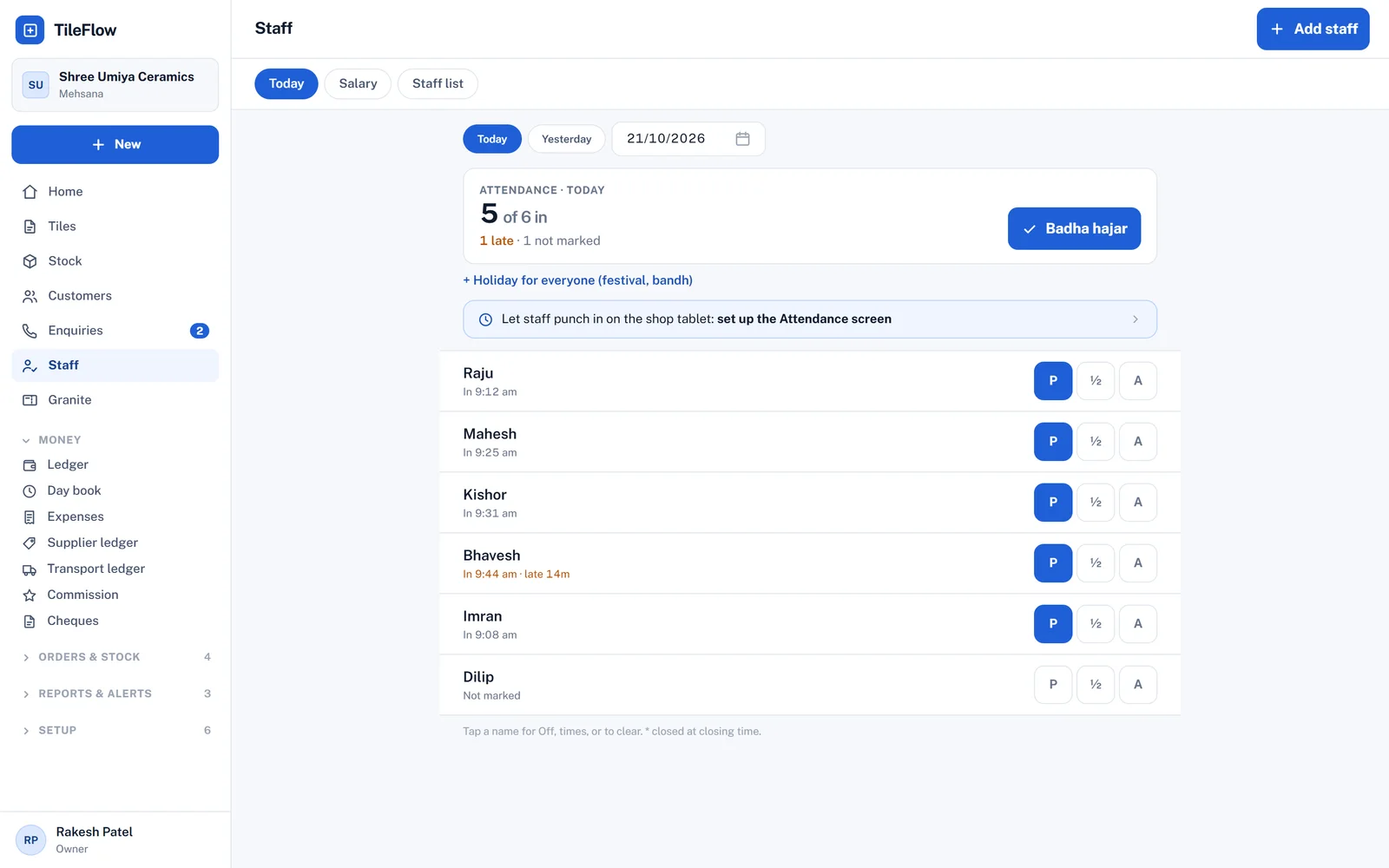Click the New button in sidebar
This screenshot has width=1389, height=868.
point(115,145)
